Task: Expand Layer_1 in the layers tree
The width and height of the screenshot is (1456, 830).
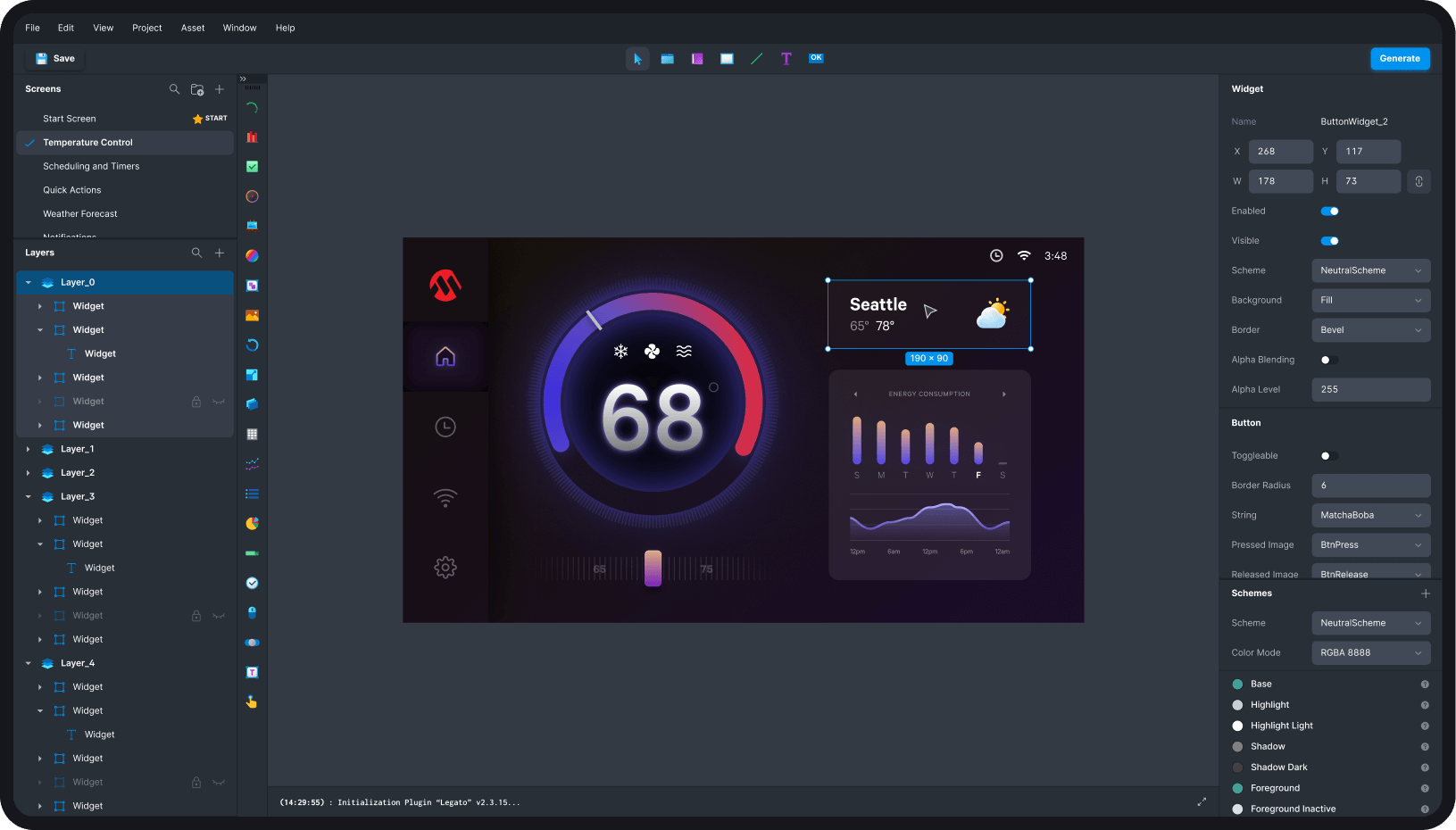Action: tap(29, 450)
